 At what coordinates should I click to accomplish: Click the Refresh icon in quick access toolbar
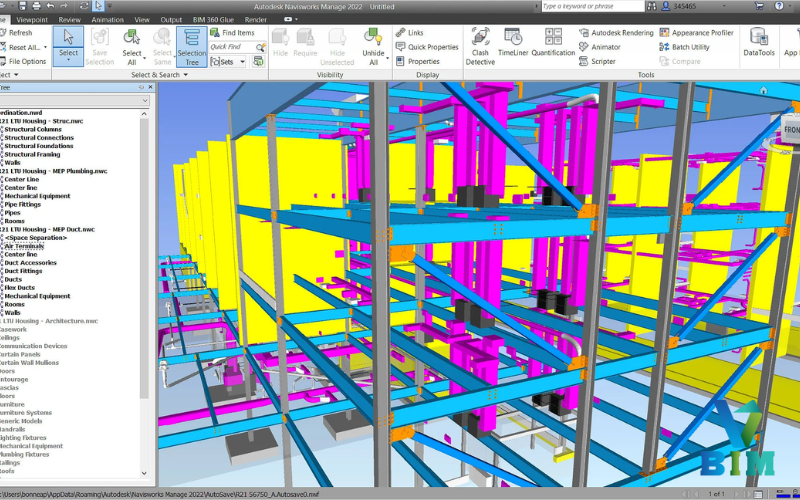point(84,6)
